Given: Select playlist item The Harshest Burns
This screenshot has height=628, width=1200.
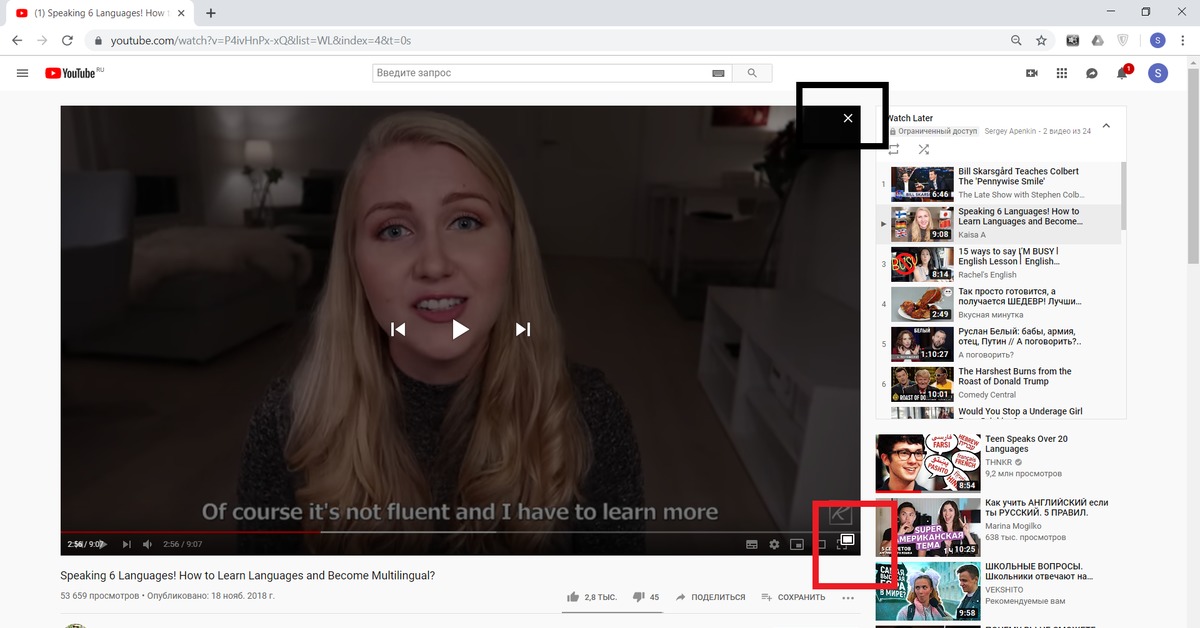Looking at the screenshot, I should [1014, 377].
